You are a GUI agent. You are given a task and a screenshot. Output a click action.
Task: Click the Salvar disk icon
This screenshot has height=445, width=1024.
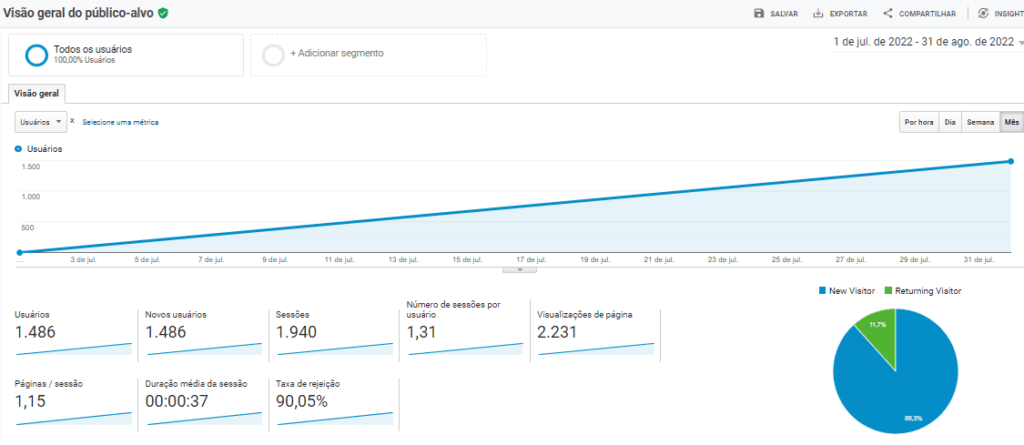tap(759, 13)
